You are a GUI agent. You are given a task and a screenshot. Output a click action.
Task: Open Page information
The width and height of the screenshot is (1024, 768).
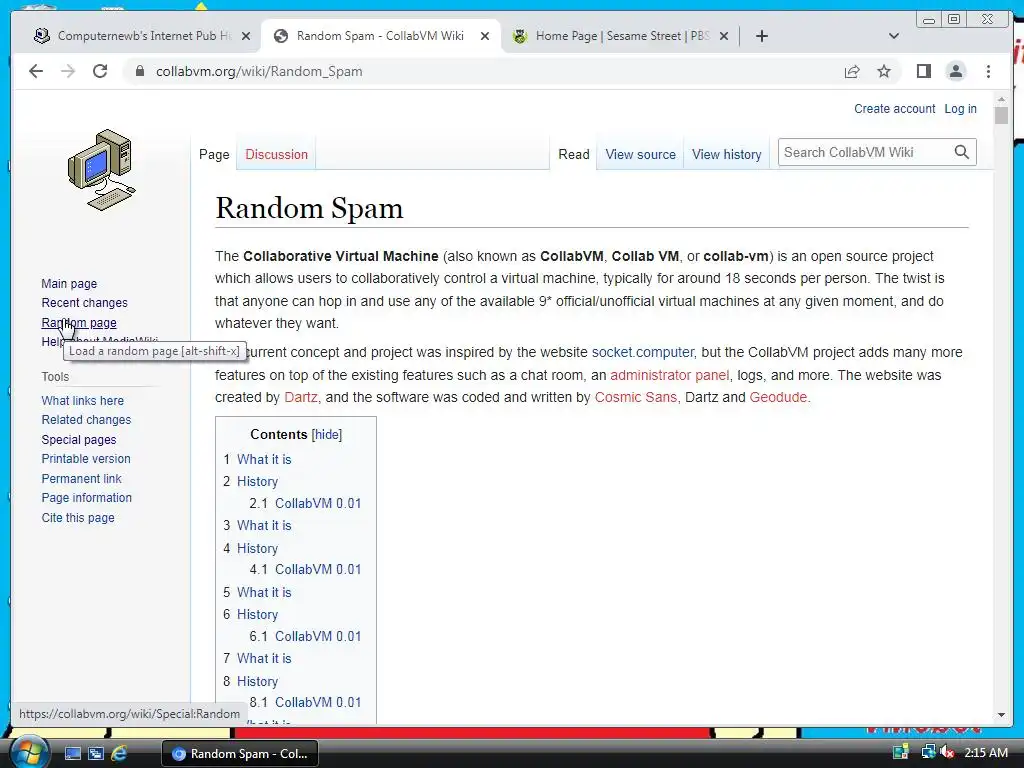point(87,498)
